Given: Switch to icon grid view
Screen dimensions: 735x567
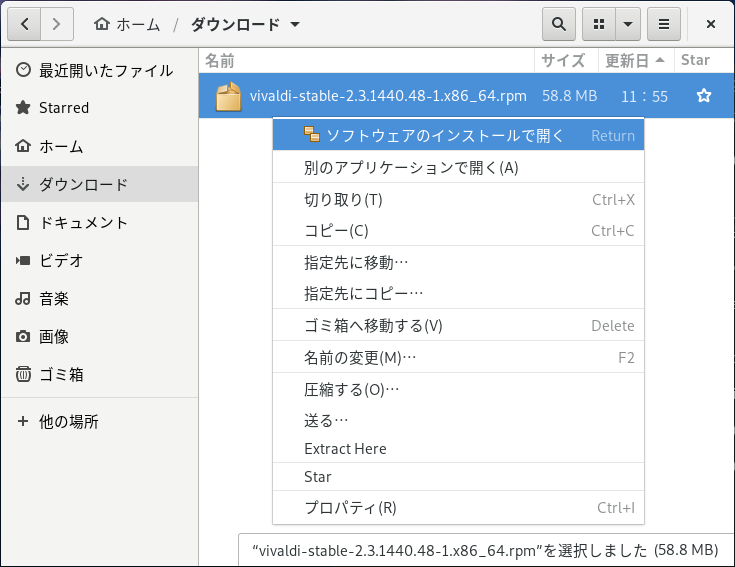Looking at the screenshot, I should pos(599,24).
